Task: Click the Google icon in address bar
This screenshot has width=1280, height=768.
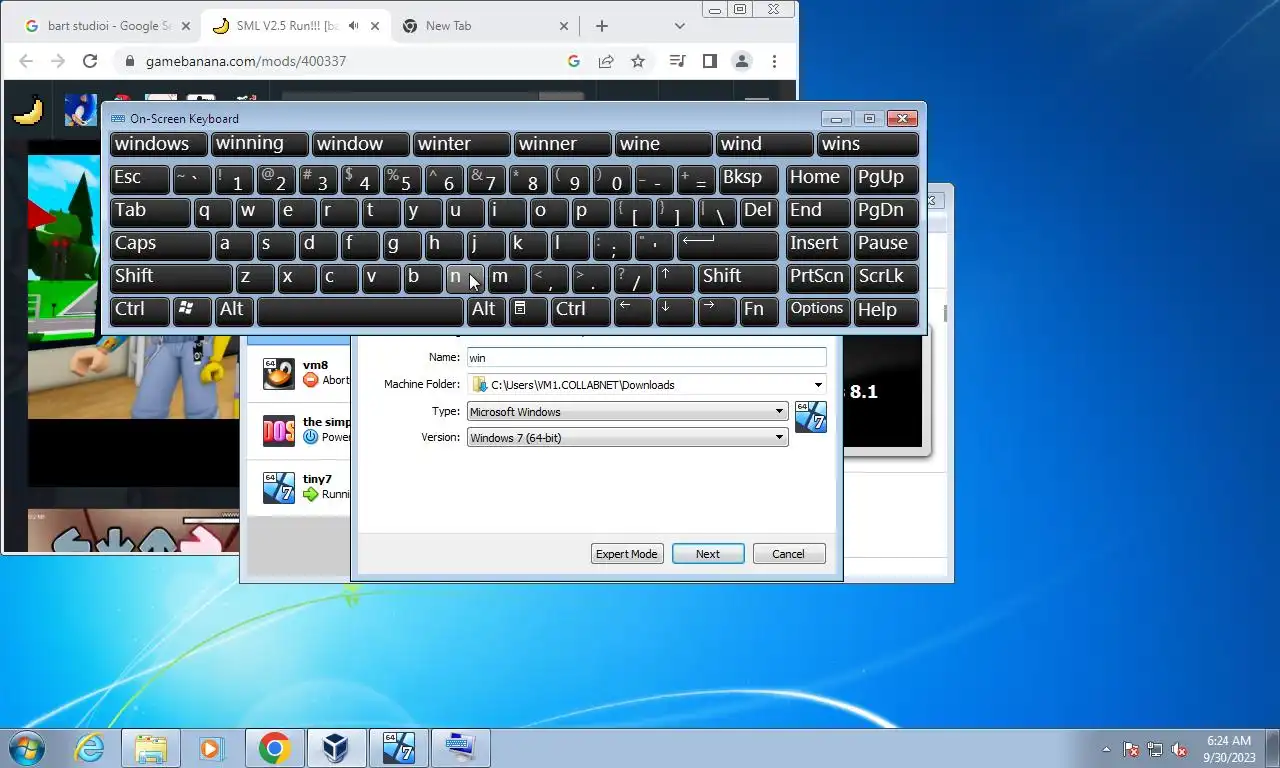Action: 574,61
